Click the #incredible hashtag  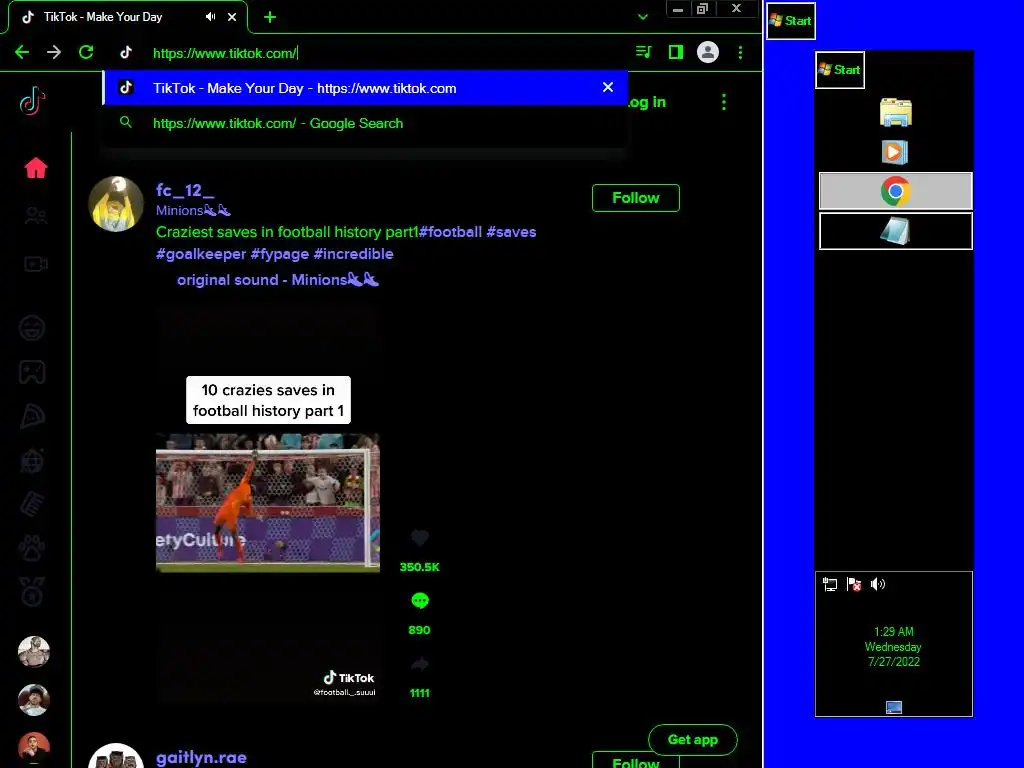tap(353, 254)
